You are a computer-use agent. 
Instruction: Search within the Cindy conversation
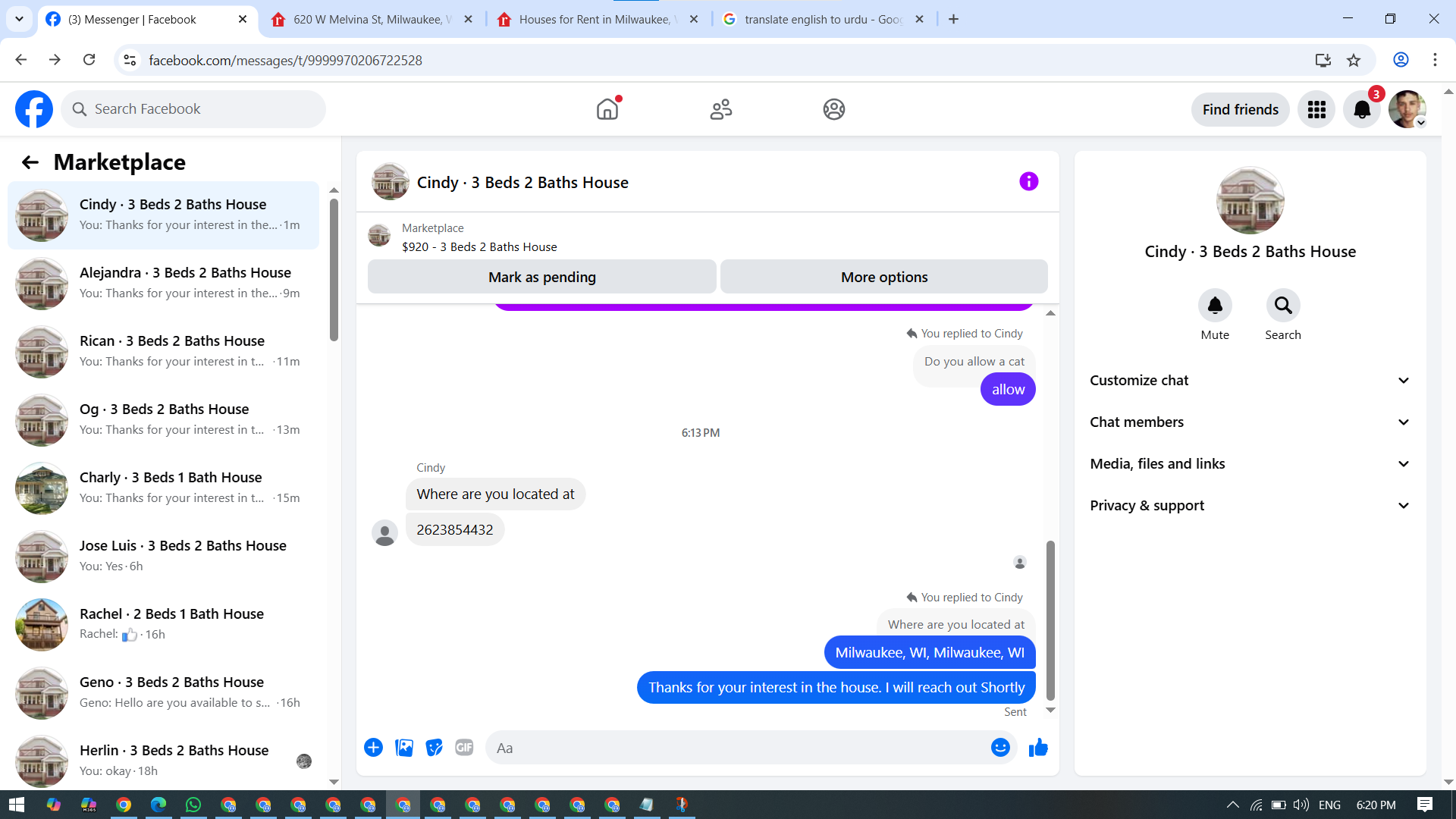click(x=1283, y=306)
